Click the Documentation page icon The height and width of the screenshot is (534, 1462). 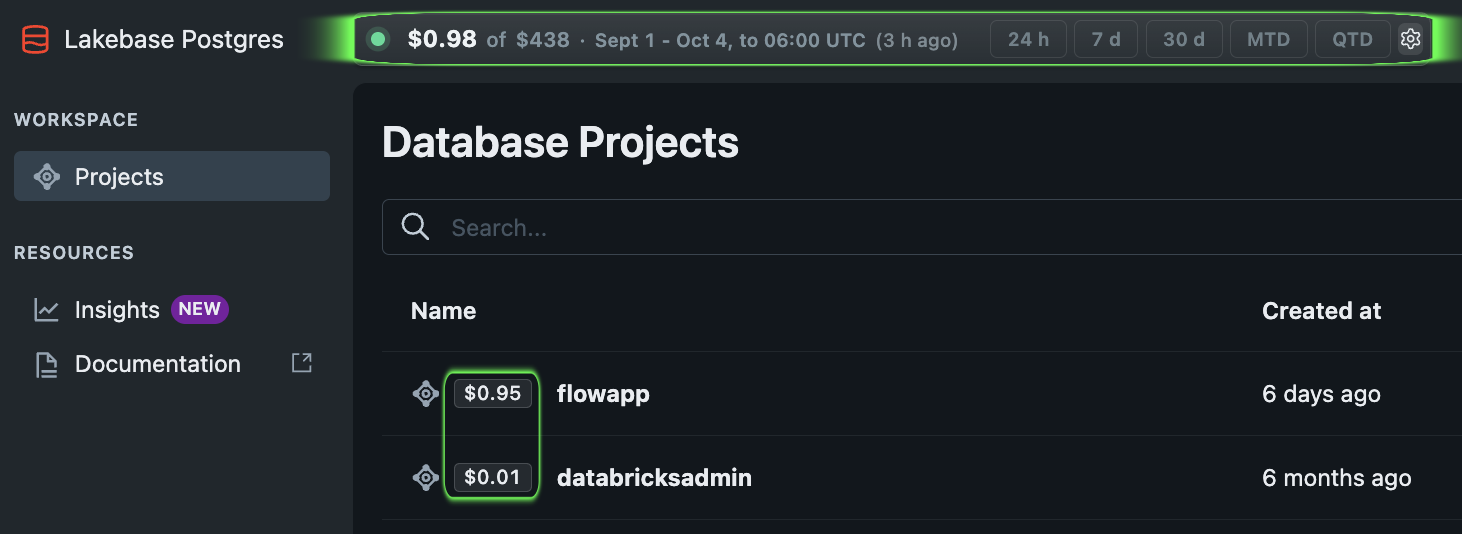point(47,365)
